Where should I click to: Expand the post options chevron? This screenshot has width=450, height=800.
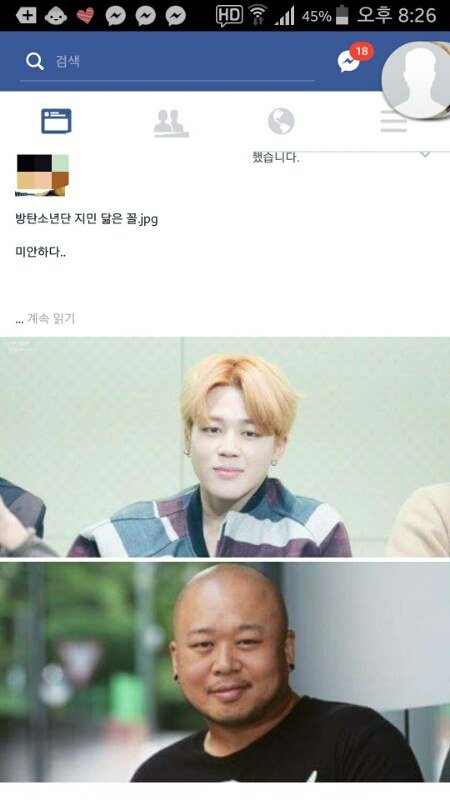tap(425, 154)
